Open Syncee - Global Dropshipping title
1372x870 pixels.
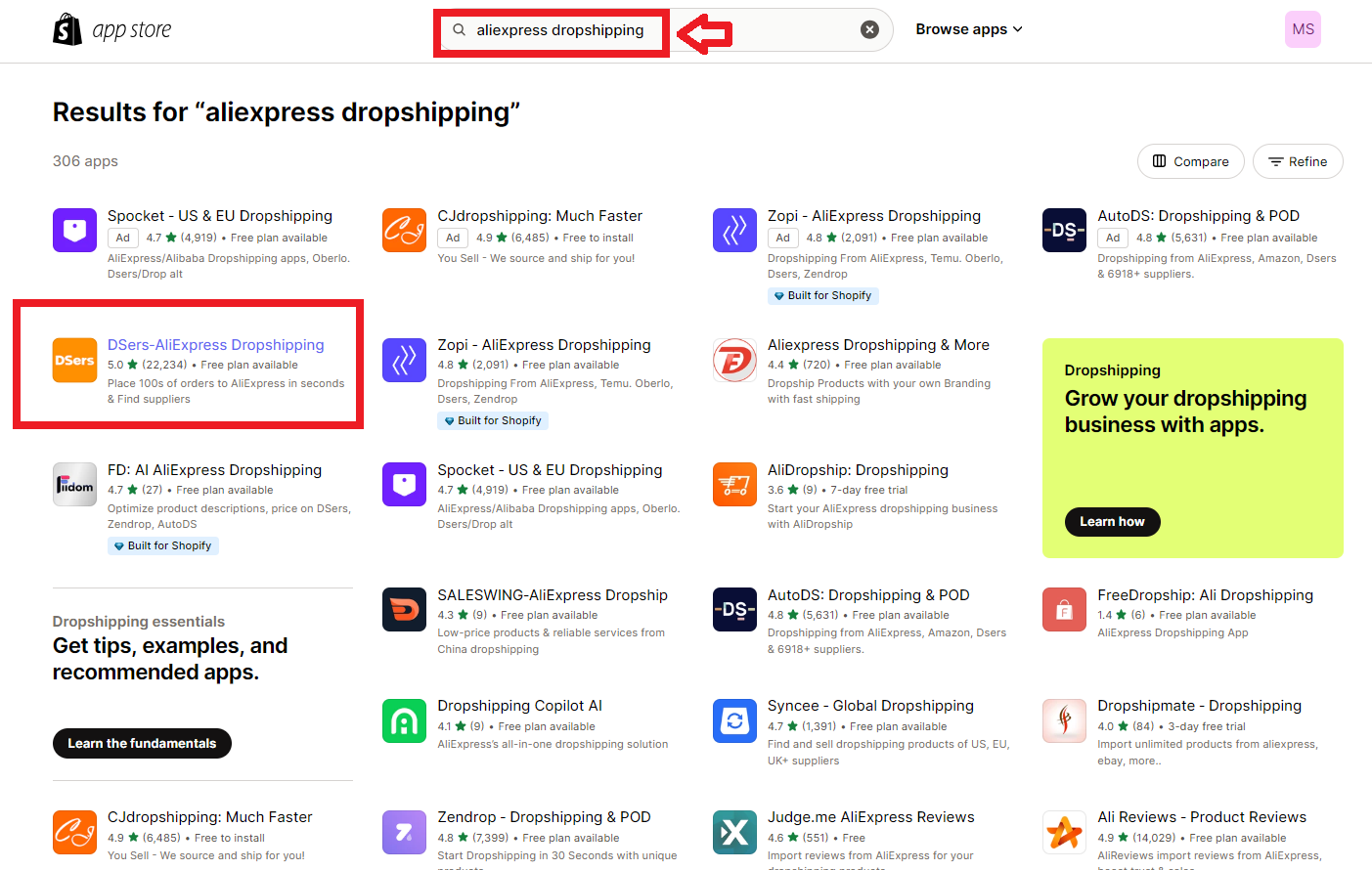[870, 706]
